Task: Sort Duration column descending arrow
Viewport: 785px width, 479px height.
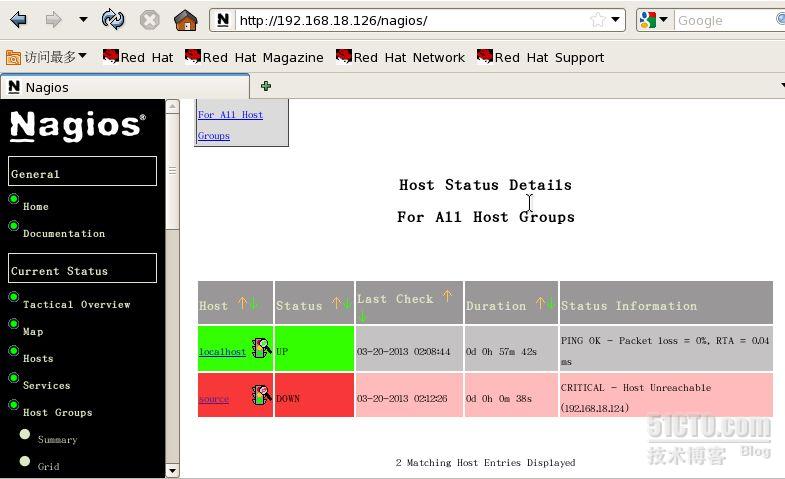Action: (x=550, y=303)
